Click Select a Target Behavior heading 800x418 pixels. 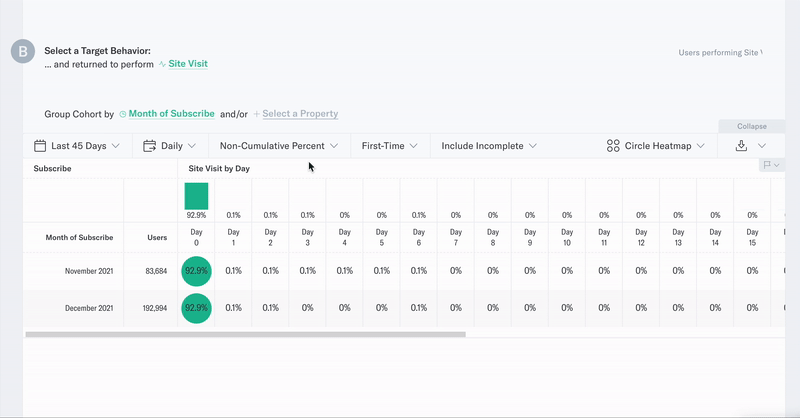tap(97, 51)
